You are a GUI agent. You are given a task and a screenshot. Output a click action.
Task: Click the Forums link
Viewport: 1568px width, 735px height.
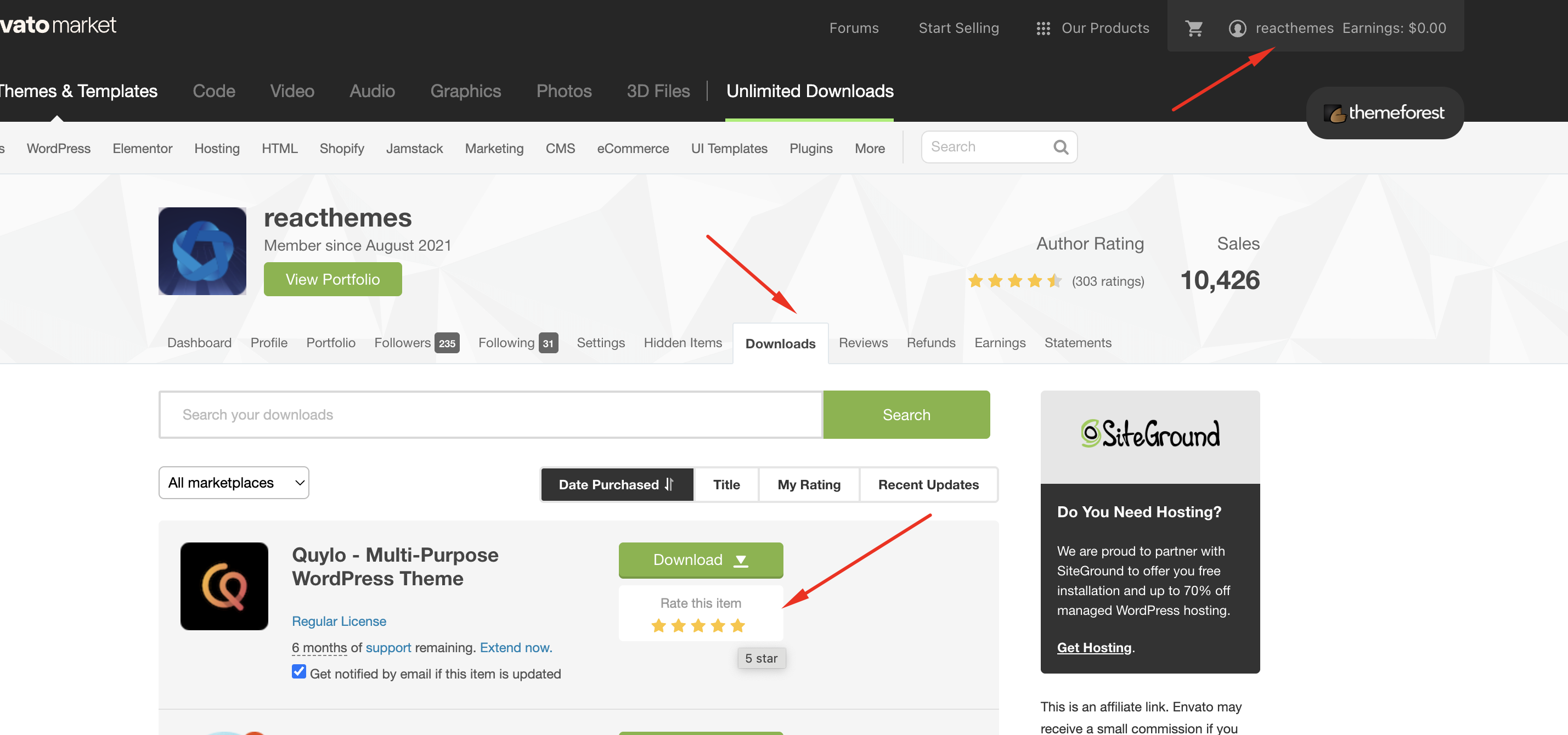tap(853, 28)
